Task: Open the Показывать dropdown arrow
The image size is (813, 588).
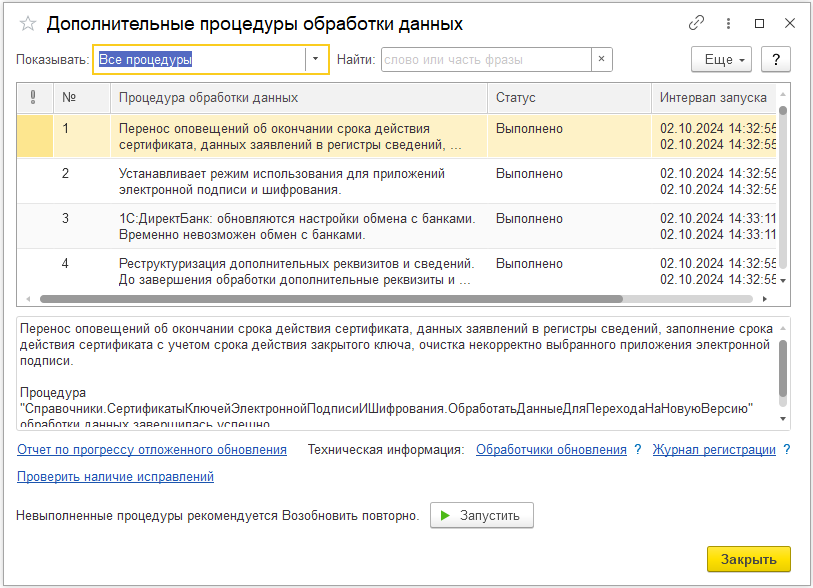Action: 316,59
